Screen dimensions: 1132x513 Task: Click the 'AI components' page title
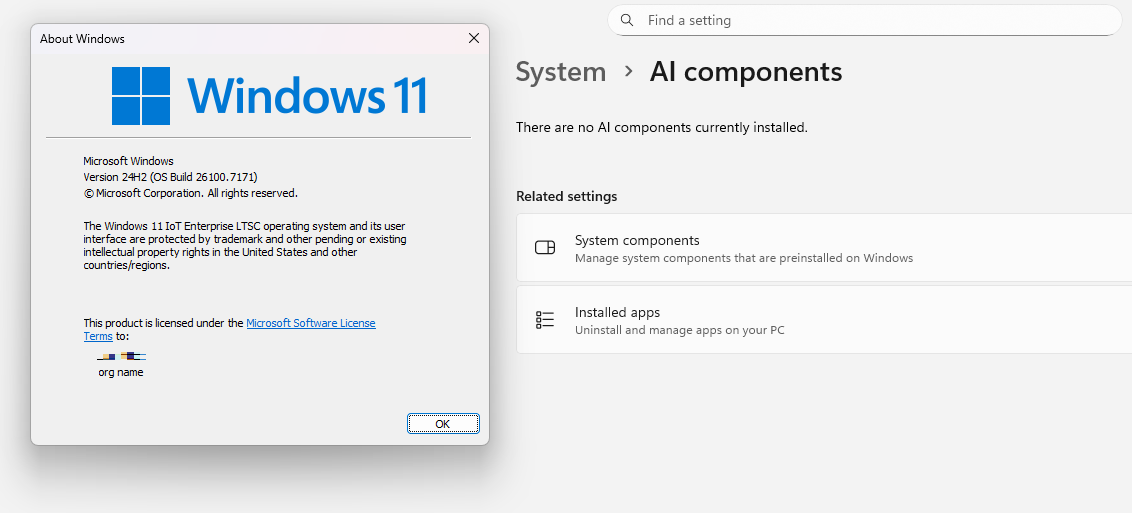tap(746, 72)
